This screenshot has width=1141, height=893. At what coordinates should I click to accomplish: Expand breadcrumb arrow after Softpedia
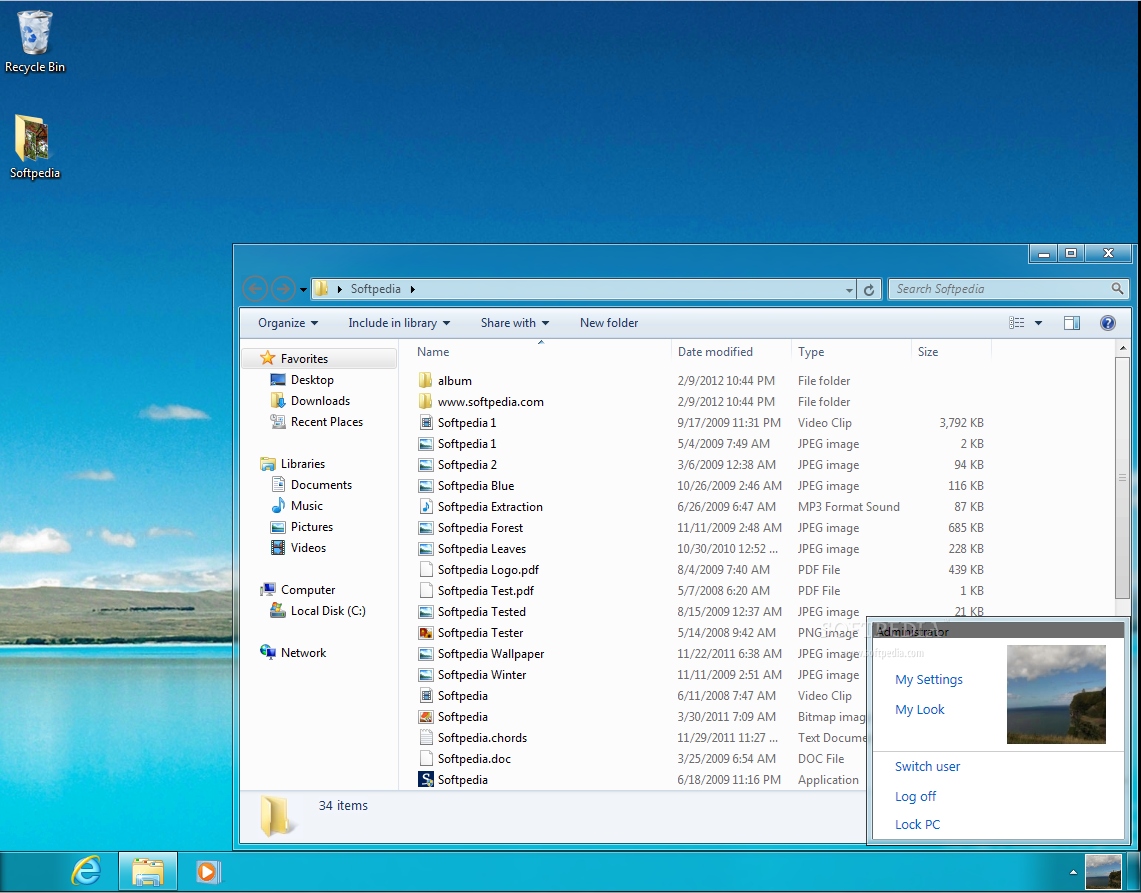pos(413,290)
